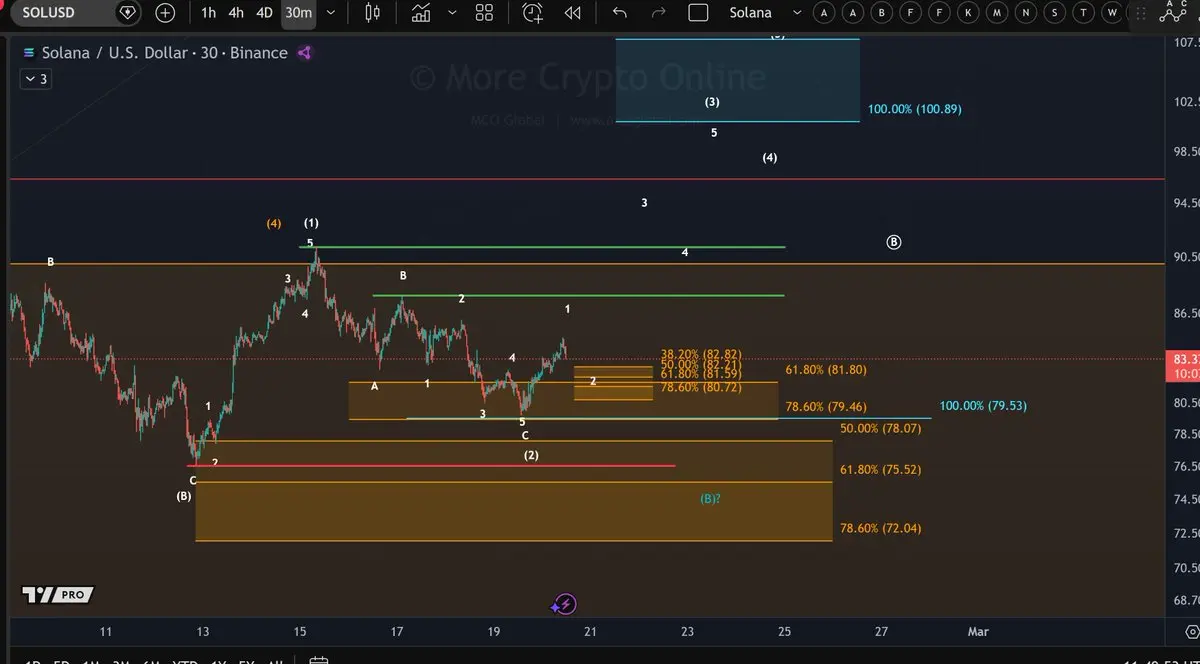Screen dimensions: 1200x664
Task: Open the candlestick chart style selector
Action: pos(373,13)
